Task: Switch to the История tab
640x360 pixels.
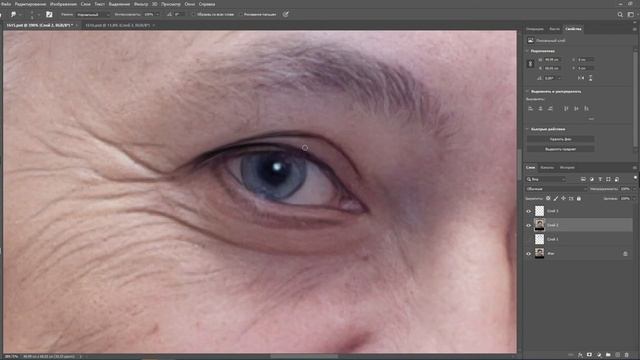Action: [567, 167]
